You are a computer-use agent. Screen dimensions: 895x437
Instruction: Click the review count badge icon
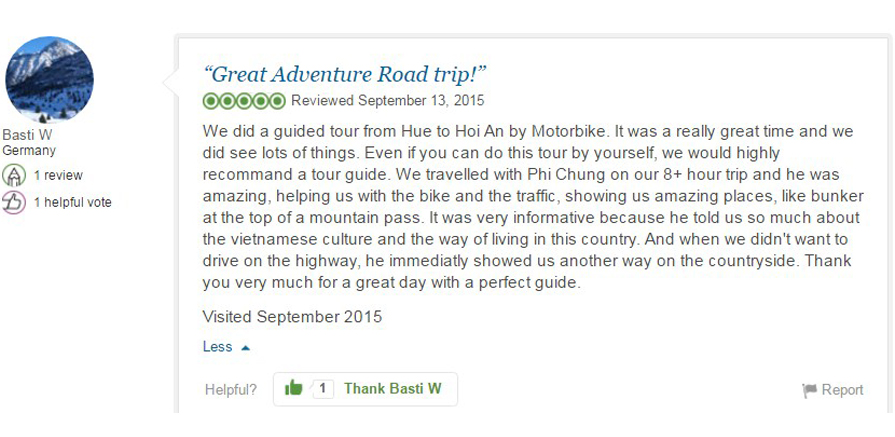[x=14, y=175]
